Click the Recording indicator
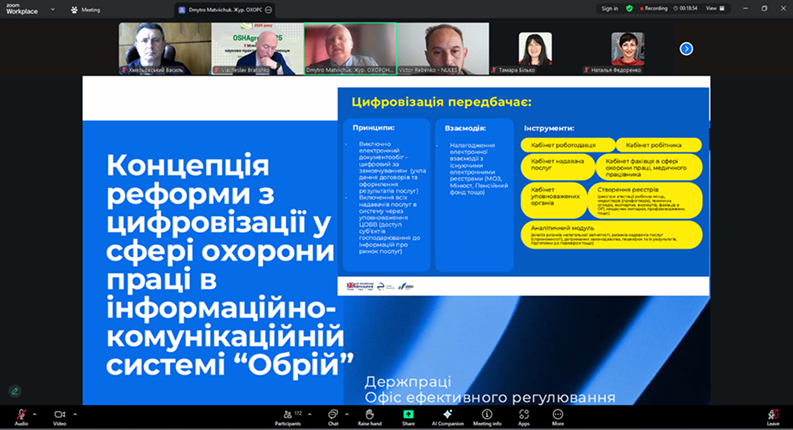The image size is (793, 430). 653,9
